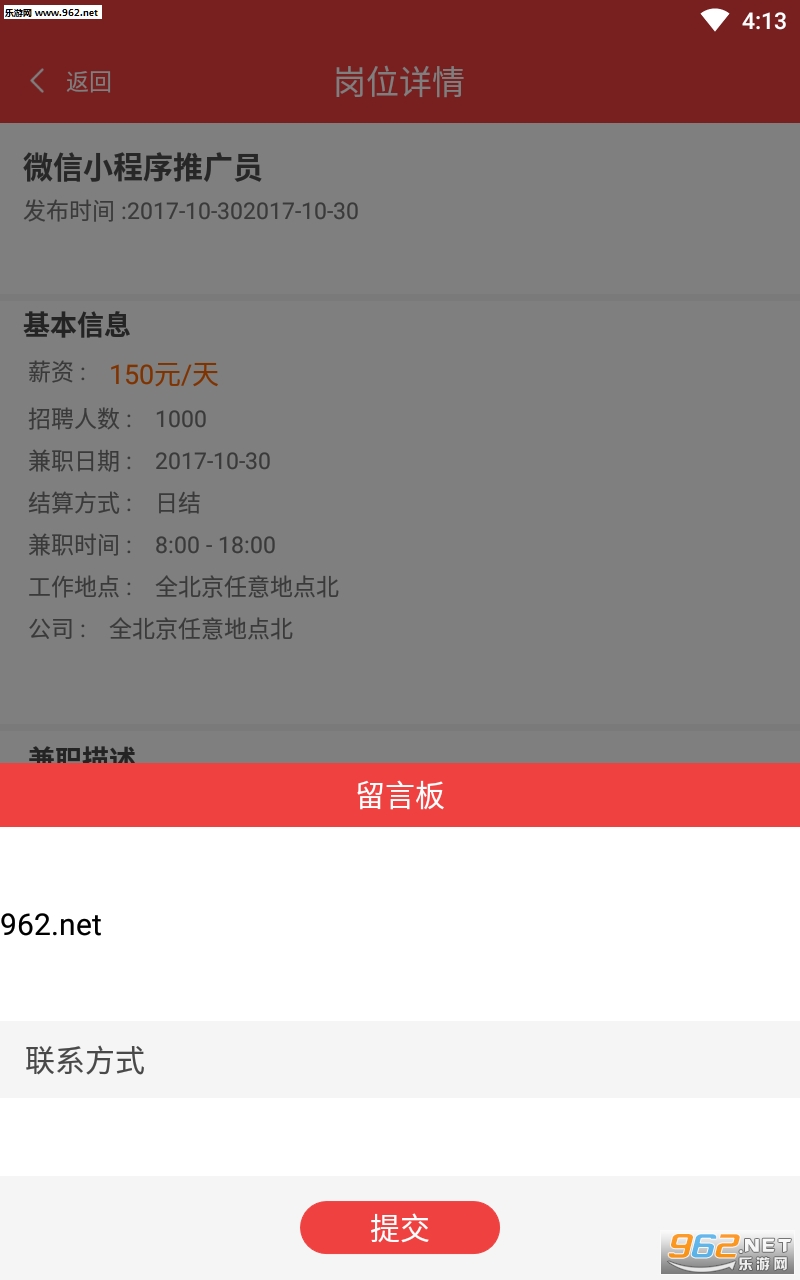The width and height of the screenshot is (800, 1280).
Task: Click the 提交 submit button
Action: coord(400,1227)
